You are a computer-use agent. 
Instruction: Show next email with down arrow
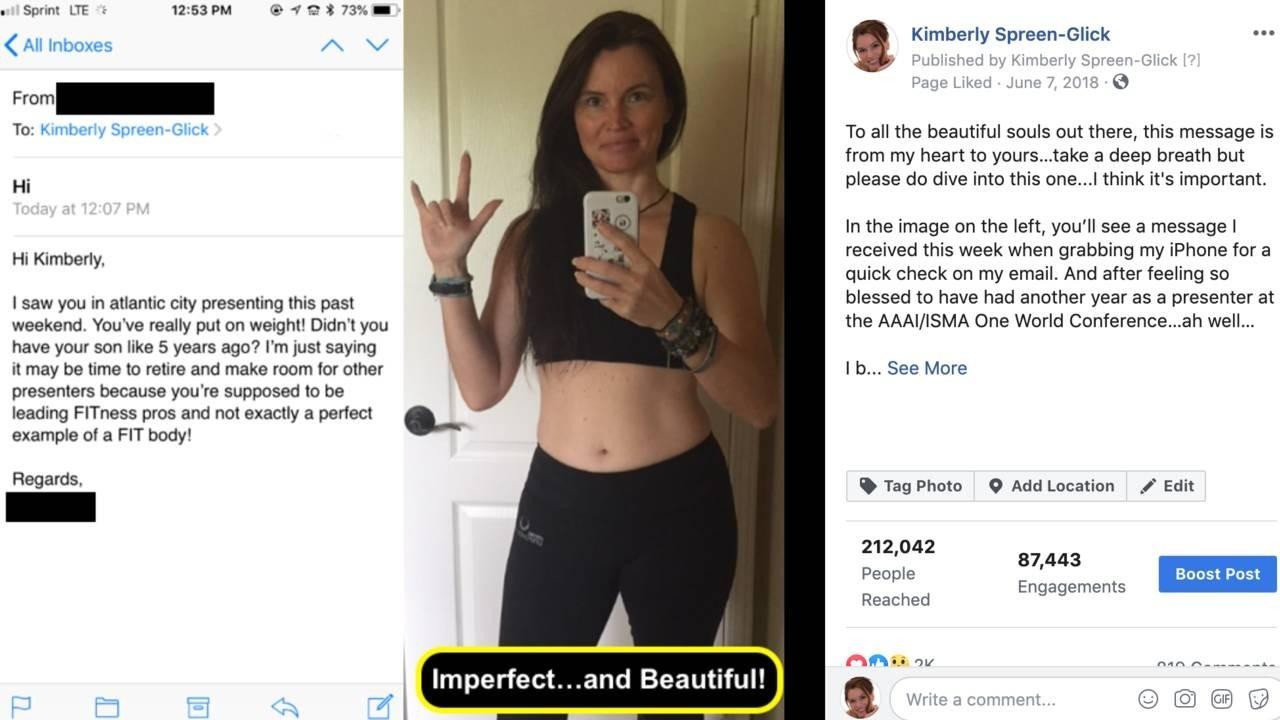click(x=377, y=45)
